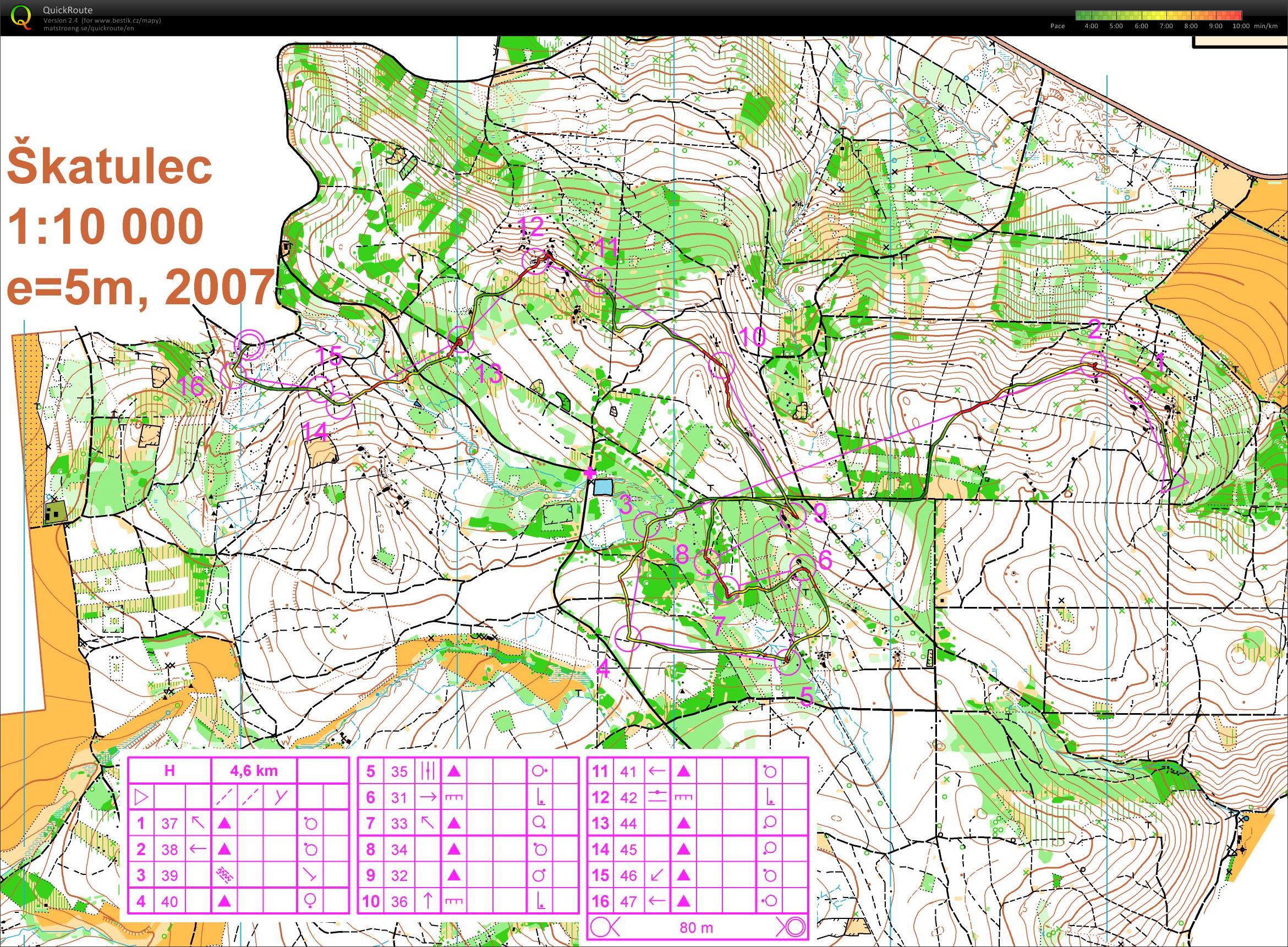Image resolution: width=1288 pixels, height=947 pixels.
Task: Click the '80 m' finish distance cell
Action: coord(697,926)
